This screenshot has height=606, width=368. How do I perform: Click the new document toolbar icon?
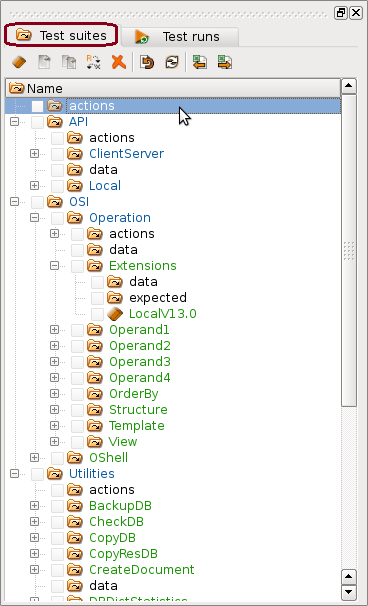[x=44, y=62]
